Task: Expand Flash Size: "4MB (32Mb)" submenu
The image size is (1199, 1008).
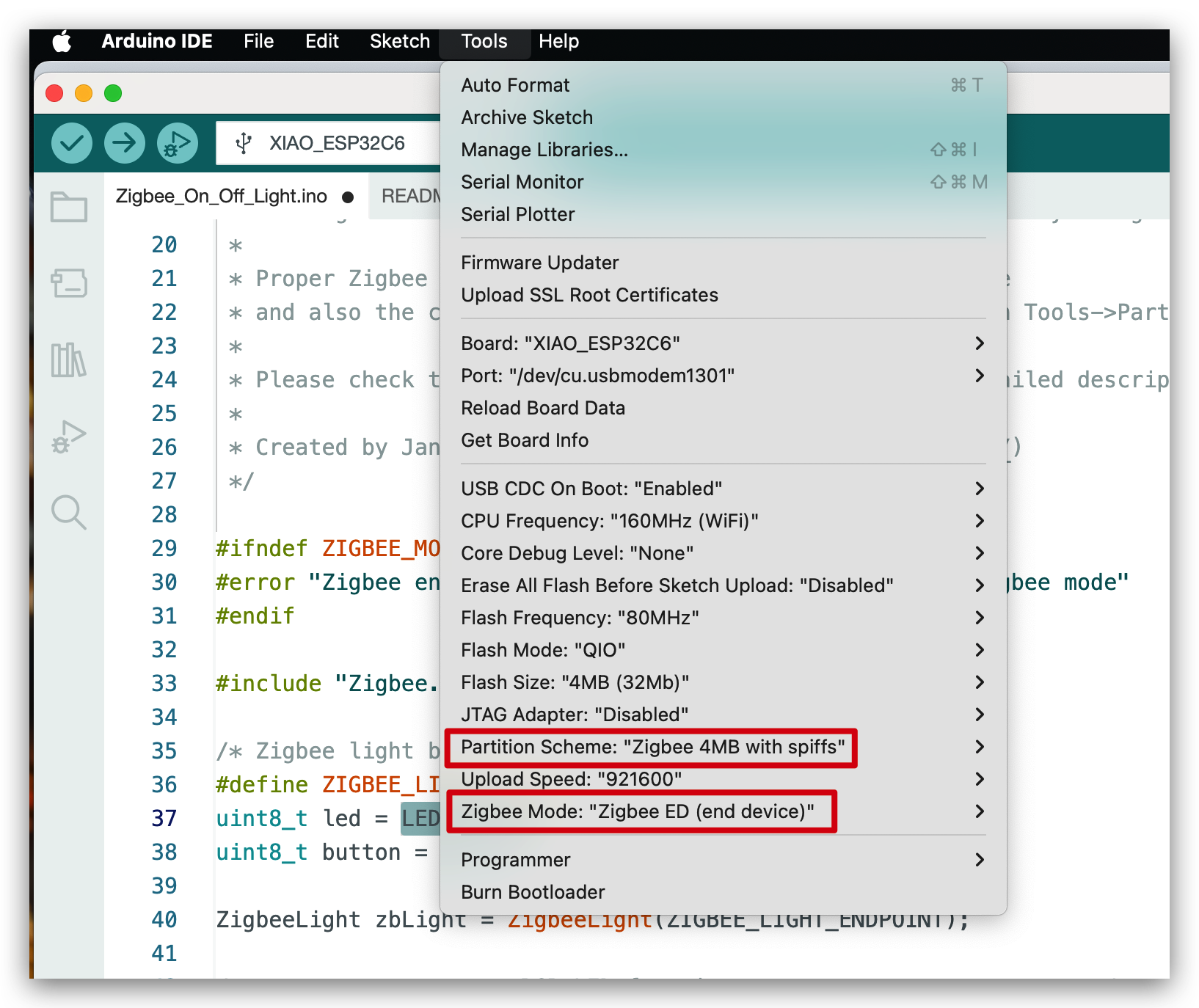Action: click(724, 682)
